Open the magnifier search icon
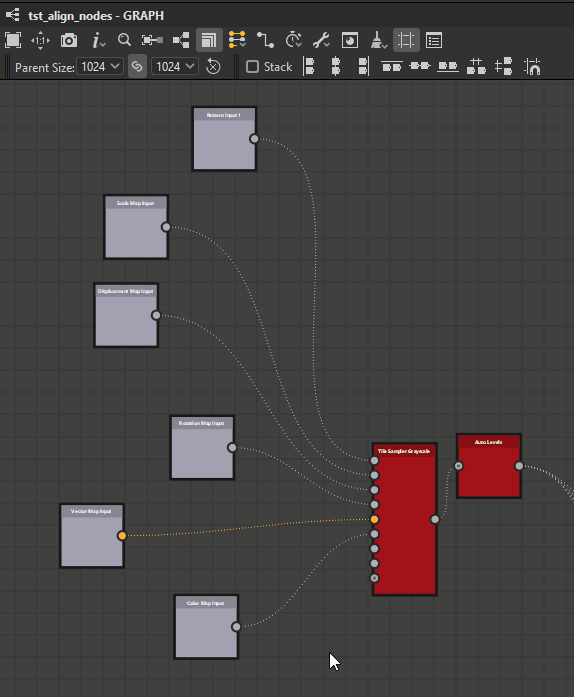The image size is (574, 697). (124, 40)
